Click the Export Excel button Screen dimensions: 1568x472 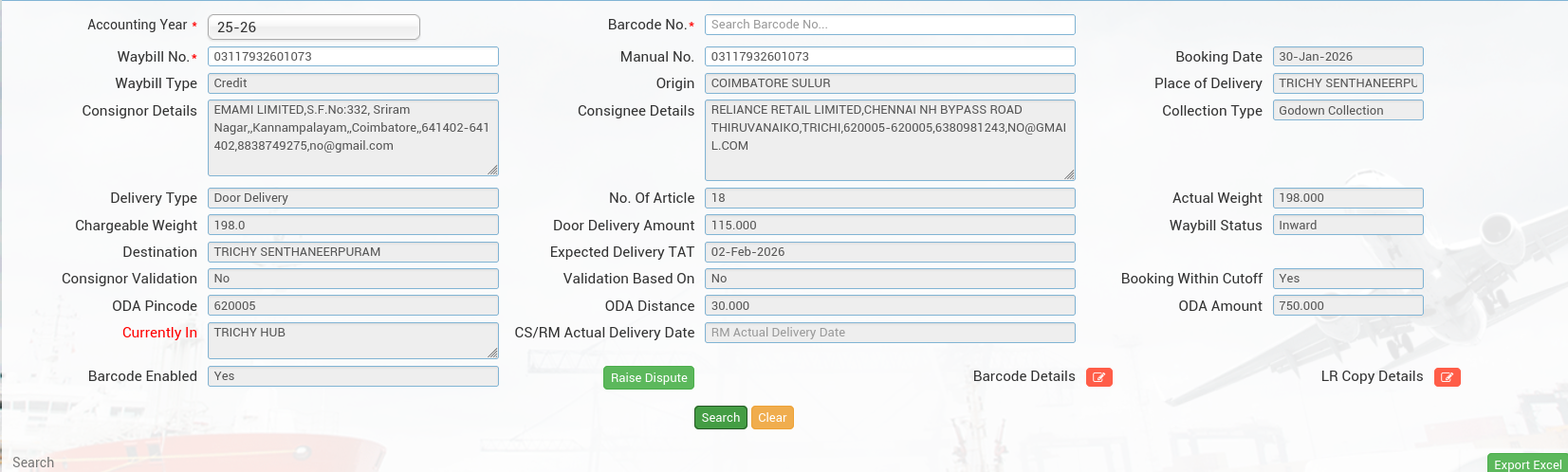tap(1526, 463)
